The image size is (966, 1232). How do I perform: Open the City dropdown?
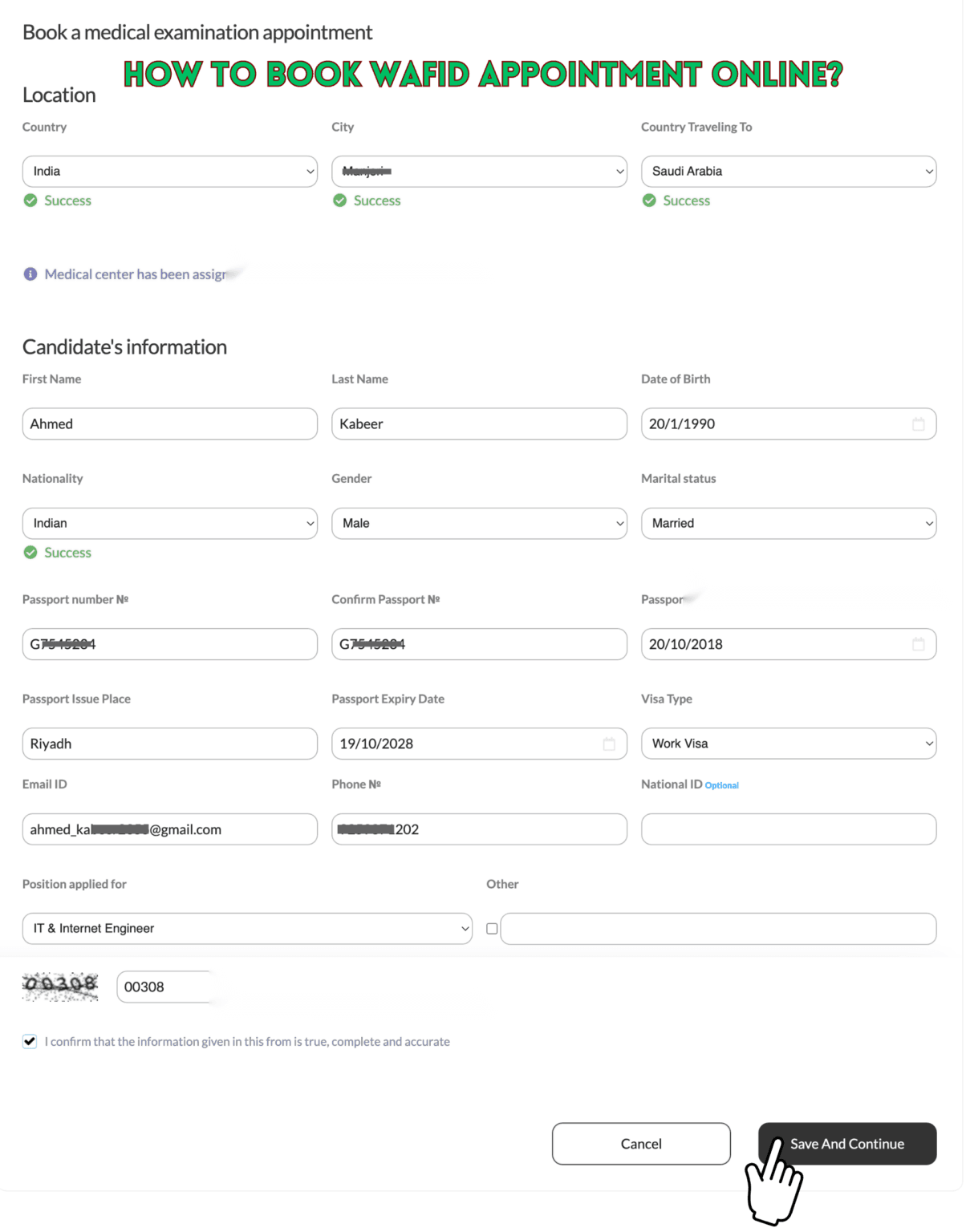(x=479, y=172)
